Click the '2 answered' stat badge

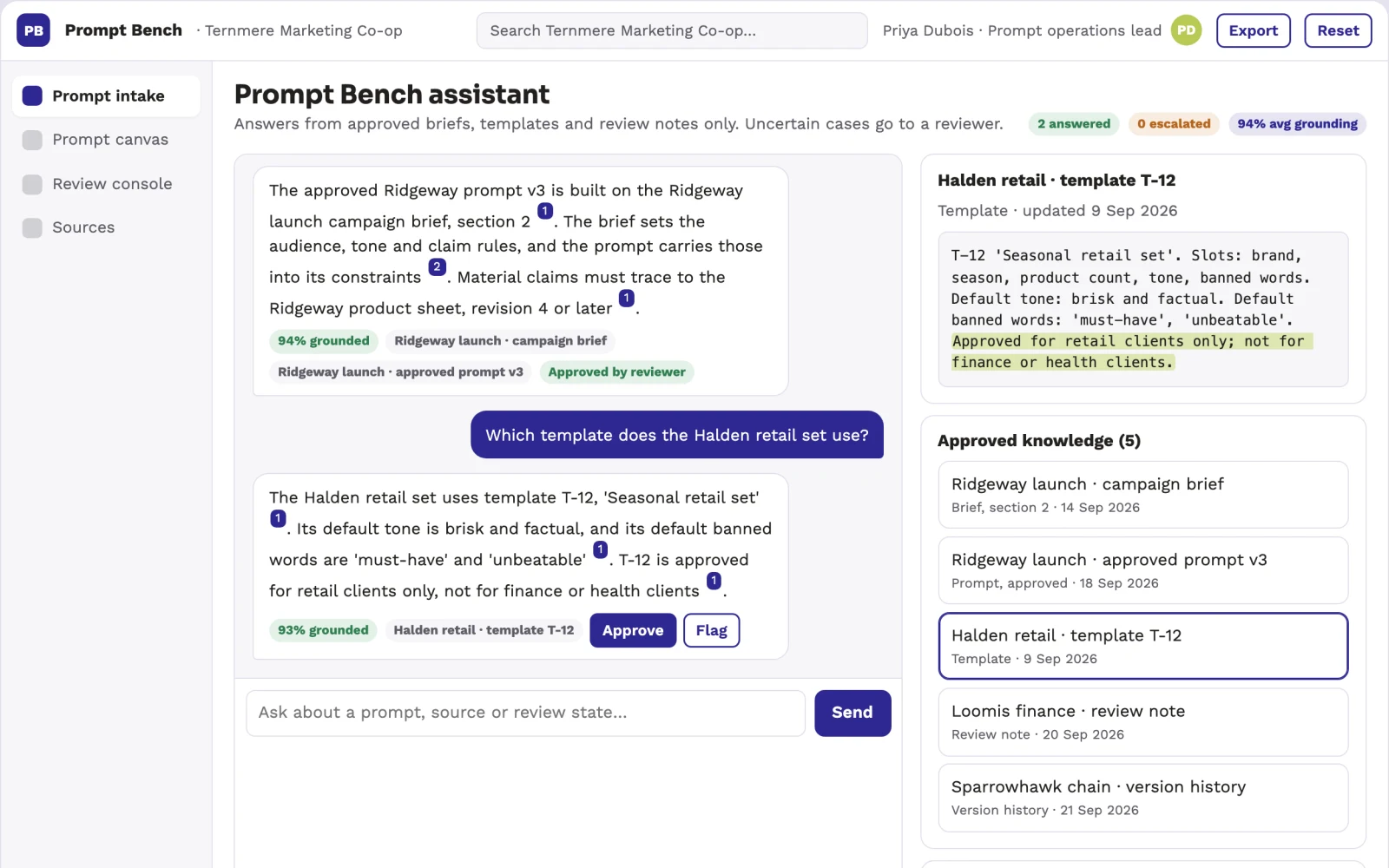1074,124
